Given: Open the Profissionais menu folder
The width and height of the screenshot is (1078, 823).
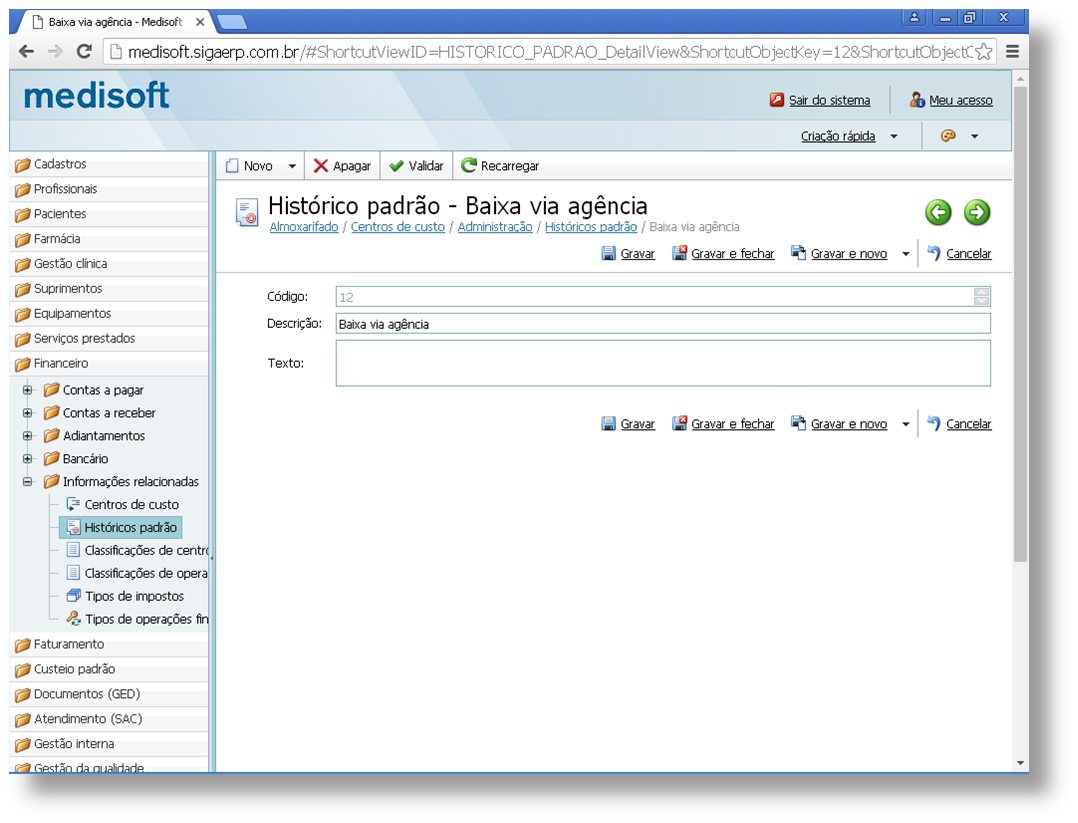Looking at the screenshot, I should tap(109, 189).
